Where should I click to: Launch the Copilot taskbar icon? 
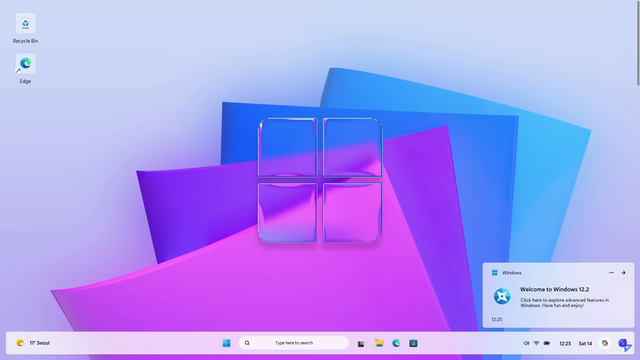coord(605,343)
